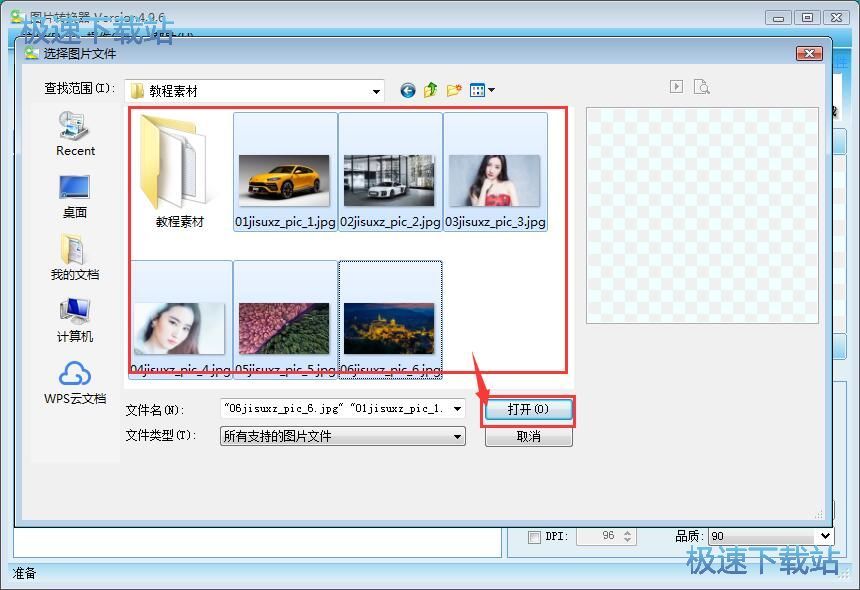Click the Create New Folder icon

point(454,88)
